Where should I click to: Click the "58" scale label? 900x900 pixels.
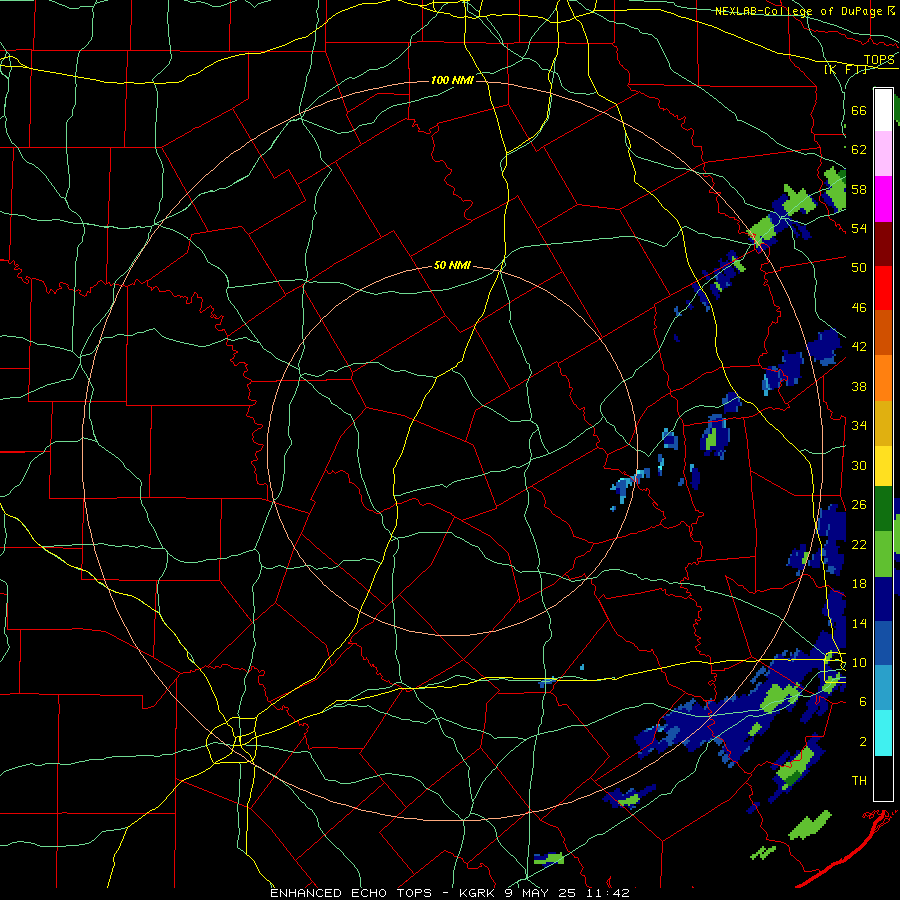pyautogui.click(x=859, y=189)
